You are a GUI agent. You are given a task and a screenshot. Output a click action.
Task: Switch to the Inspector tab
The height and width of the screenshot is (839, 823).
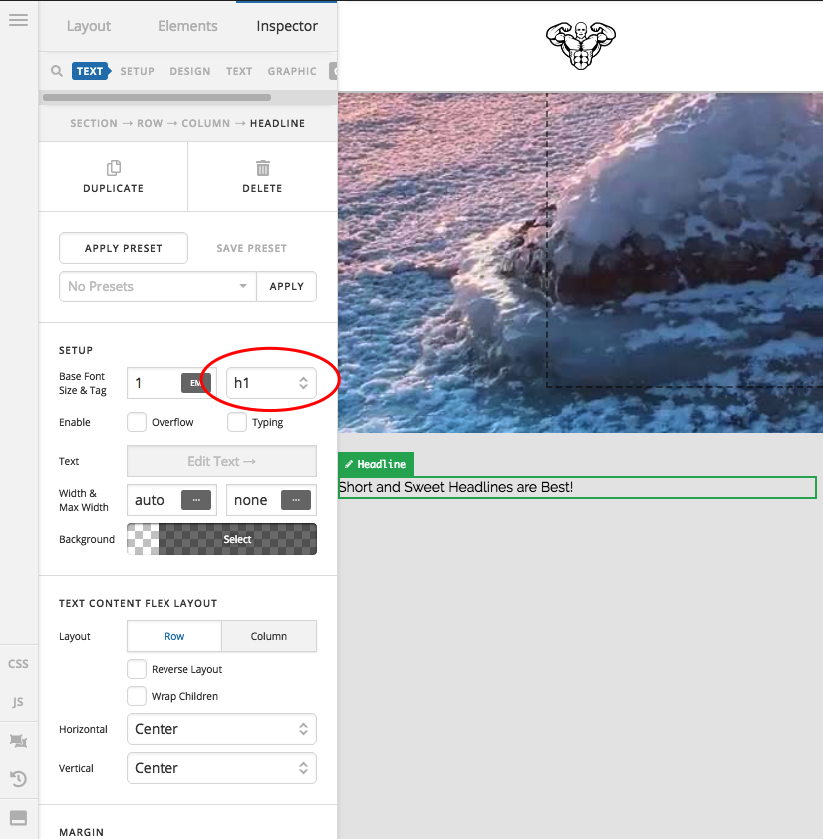287,26
